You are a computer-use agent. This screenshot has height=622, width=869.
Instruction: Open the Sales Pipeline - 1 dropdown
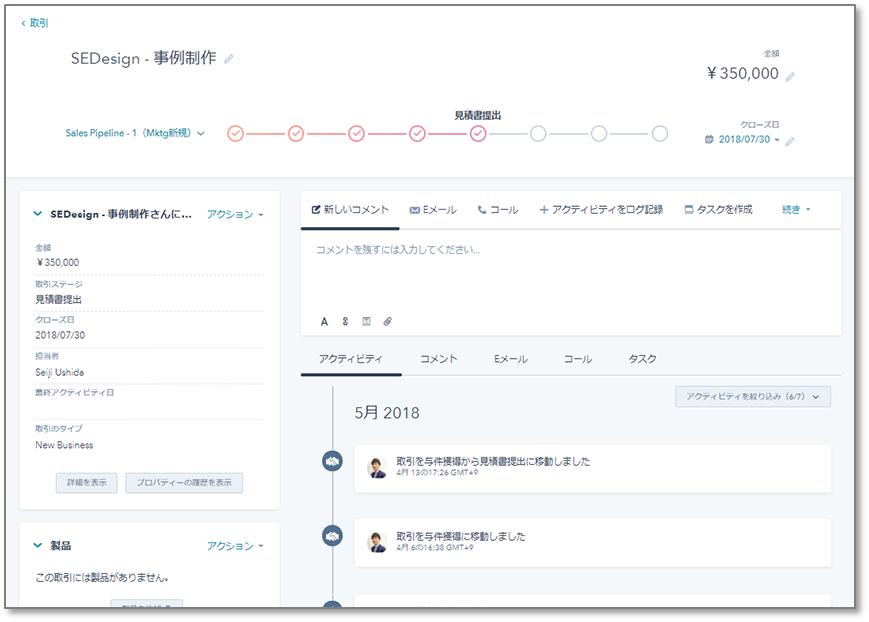click(x=135, y=133)
